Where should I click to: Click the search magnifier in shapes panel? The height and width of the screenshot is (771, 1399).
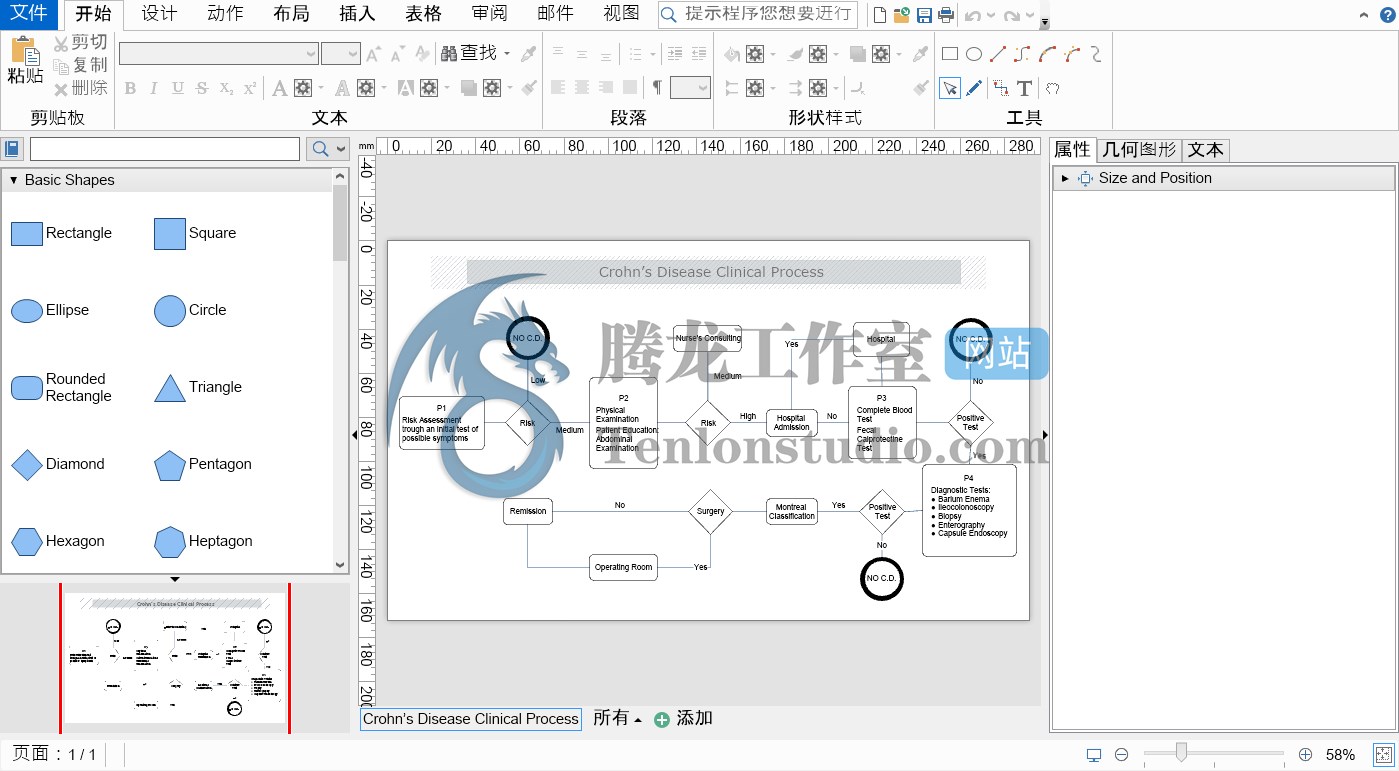[x=320, y=149]
